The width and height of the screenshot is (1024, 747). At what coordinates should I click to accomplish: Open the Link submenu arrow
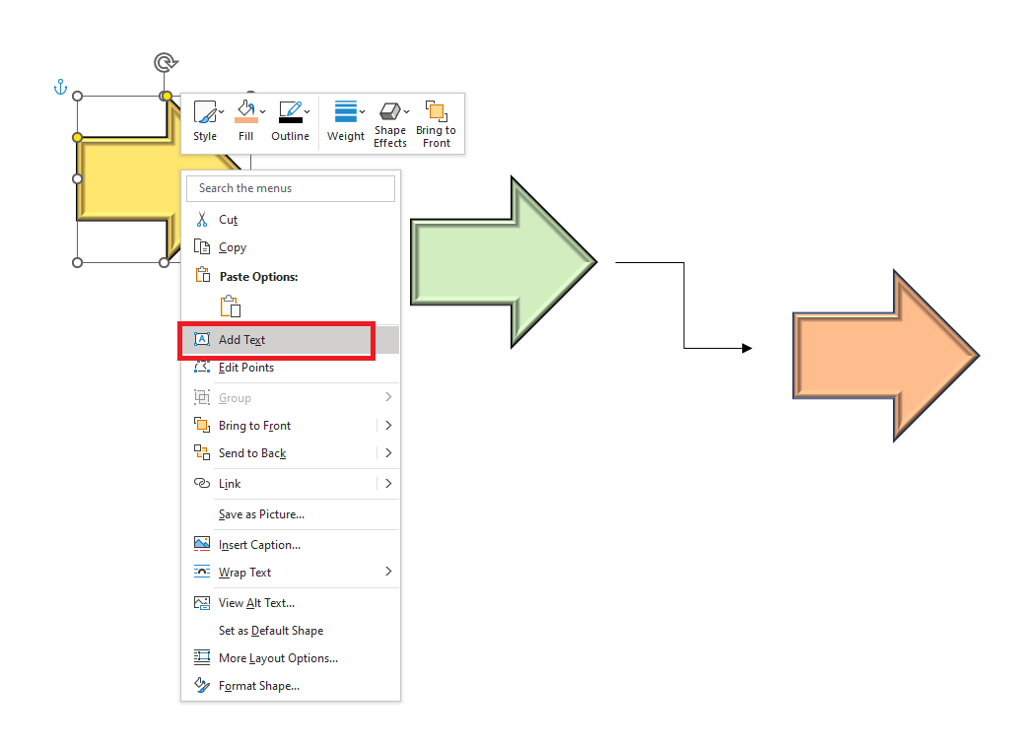click(389, 484)
